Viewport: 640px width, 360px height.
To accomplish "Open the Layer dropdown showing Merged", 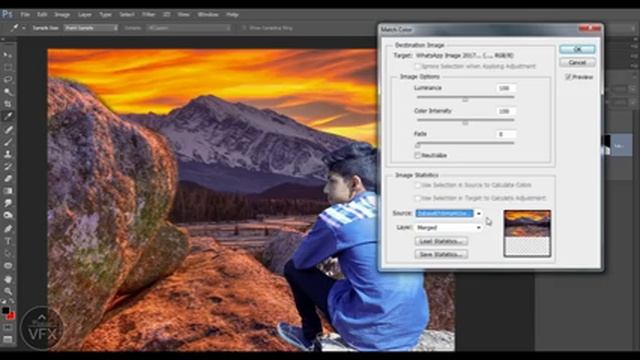I will tap(449, 227).
